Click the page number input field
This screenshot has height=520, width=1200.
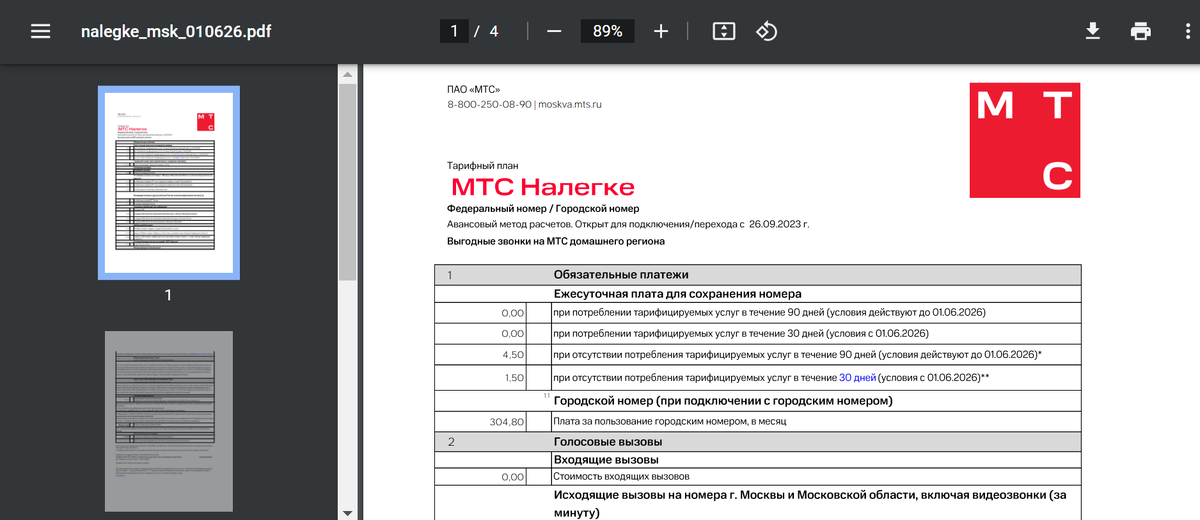454,31
